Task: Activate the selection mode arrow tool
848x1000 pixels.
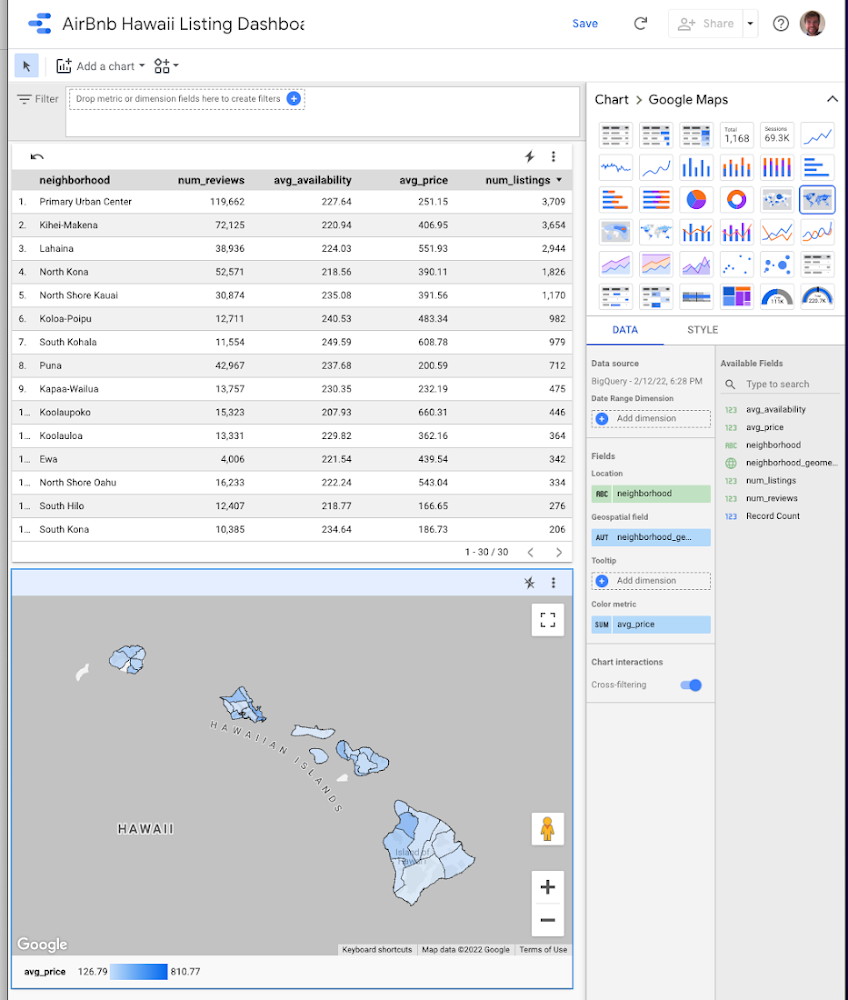Action: (x=26, y=66)
